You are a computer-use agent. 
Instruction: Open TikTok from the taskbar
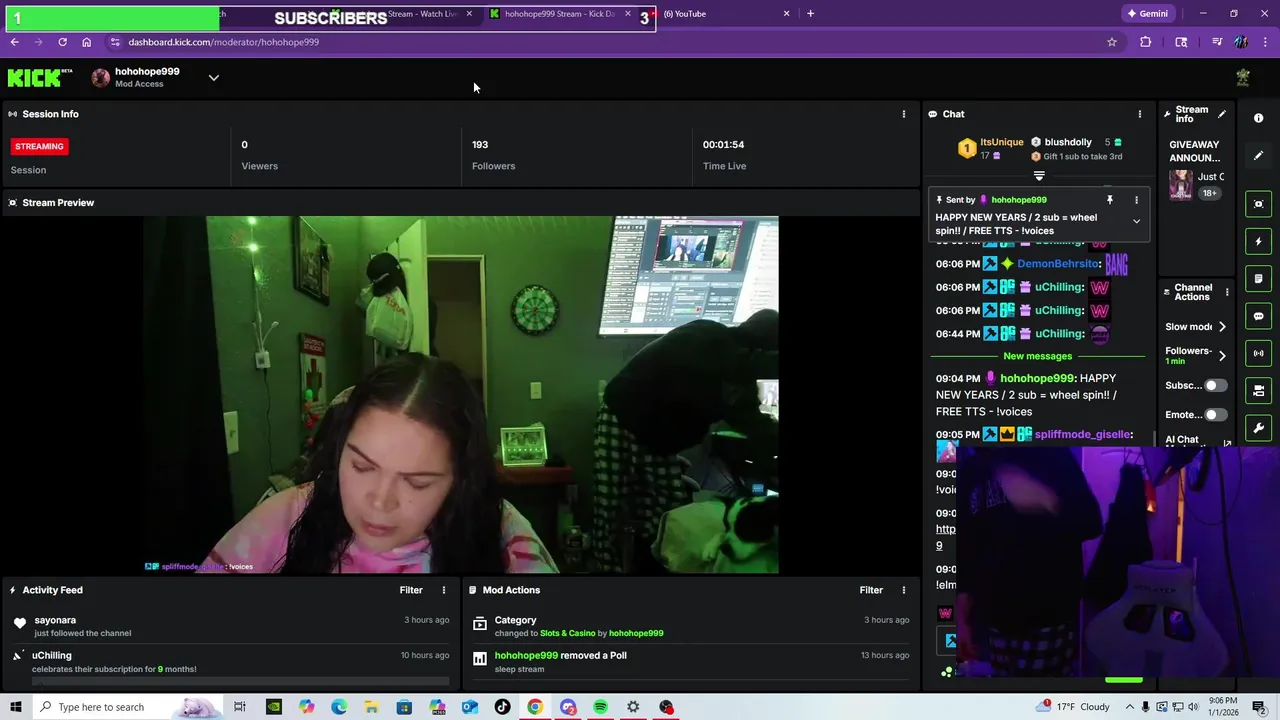click(502, 707)
